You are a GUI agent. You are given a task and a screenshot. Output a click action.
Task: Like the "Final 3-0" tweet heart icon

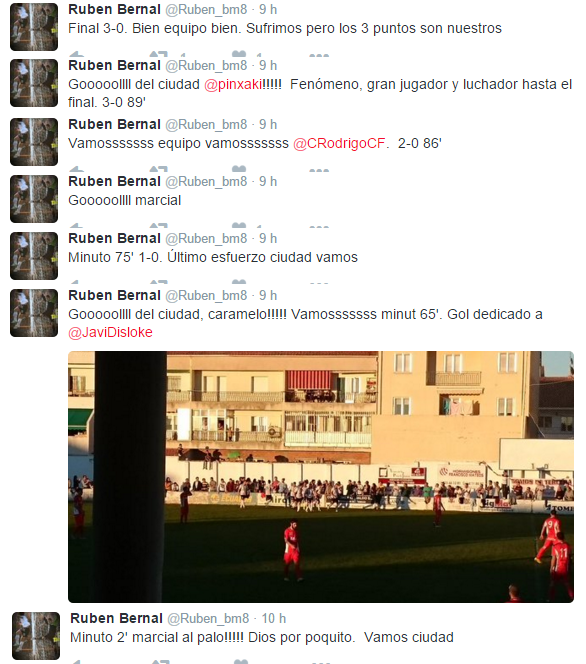click(239, 53)
